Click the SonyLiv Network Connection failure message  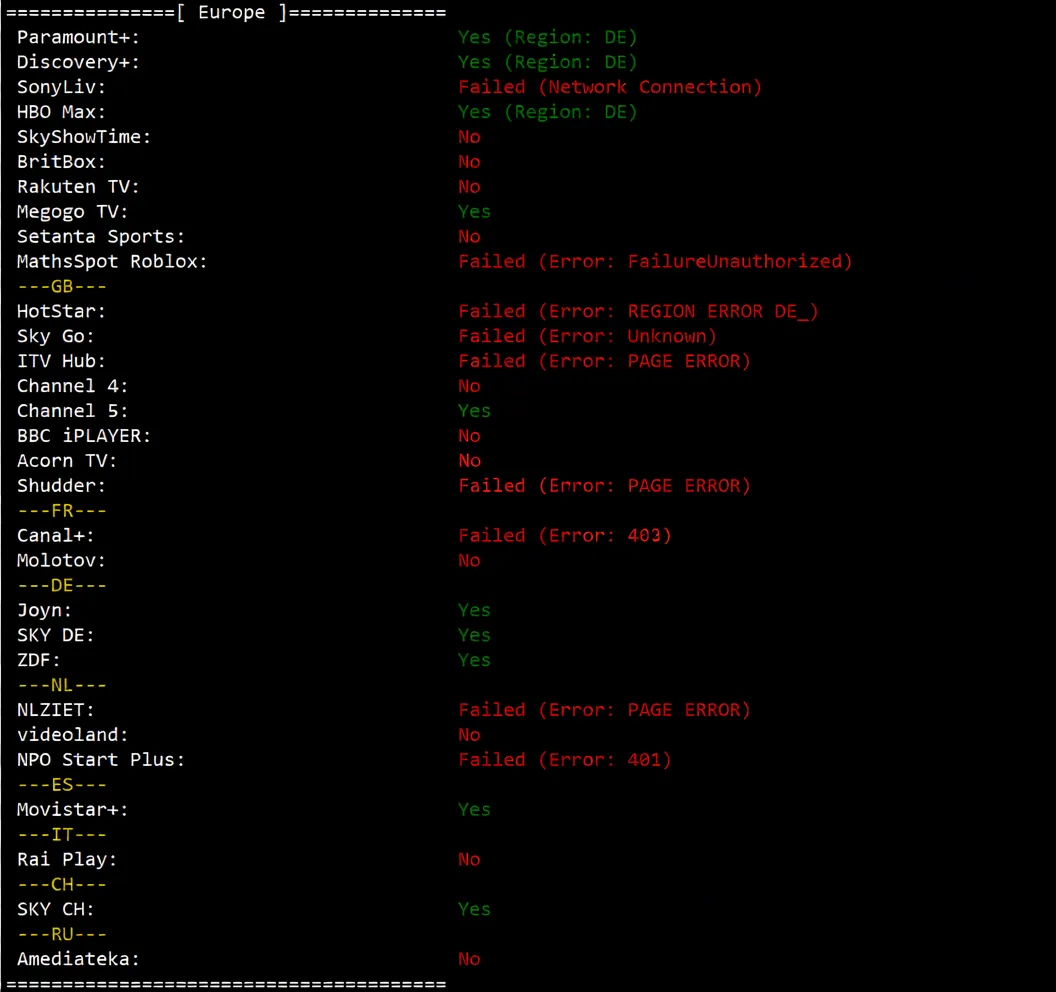610,87
